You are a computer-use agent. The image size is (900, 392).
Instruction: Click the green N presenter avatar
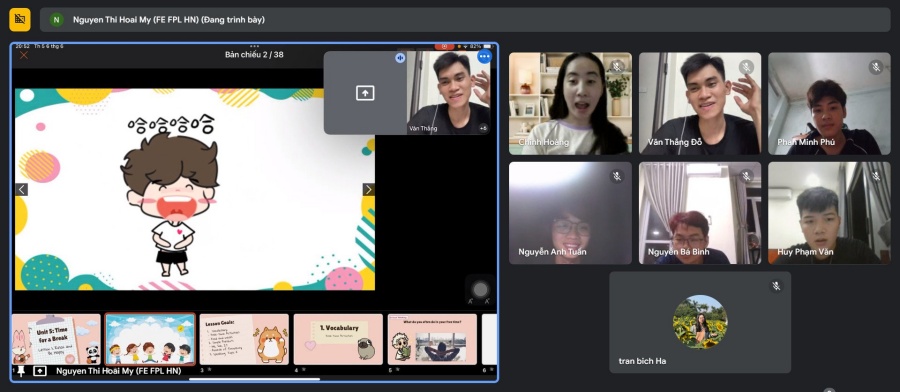coord(56,20)
